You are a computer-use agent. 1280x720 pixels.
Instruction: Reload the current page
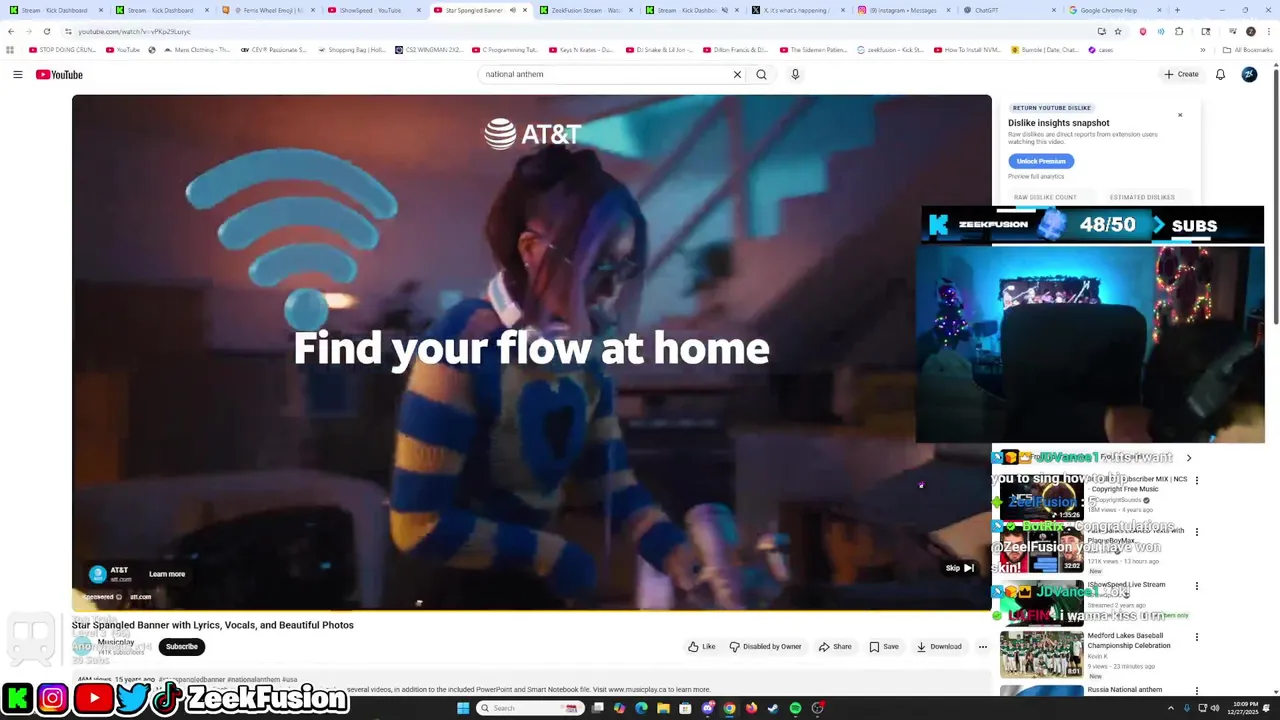pyautogui.click(x=46, y=32)
